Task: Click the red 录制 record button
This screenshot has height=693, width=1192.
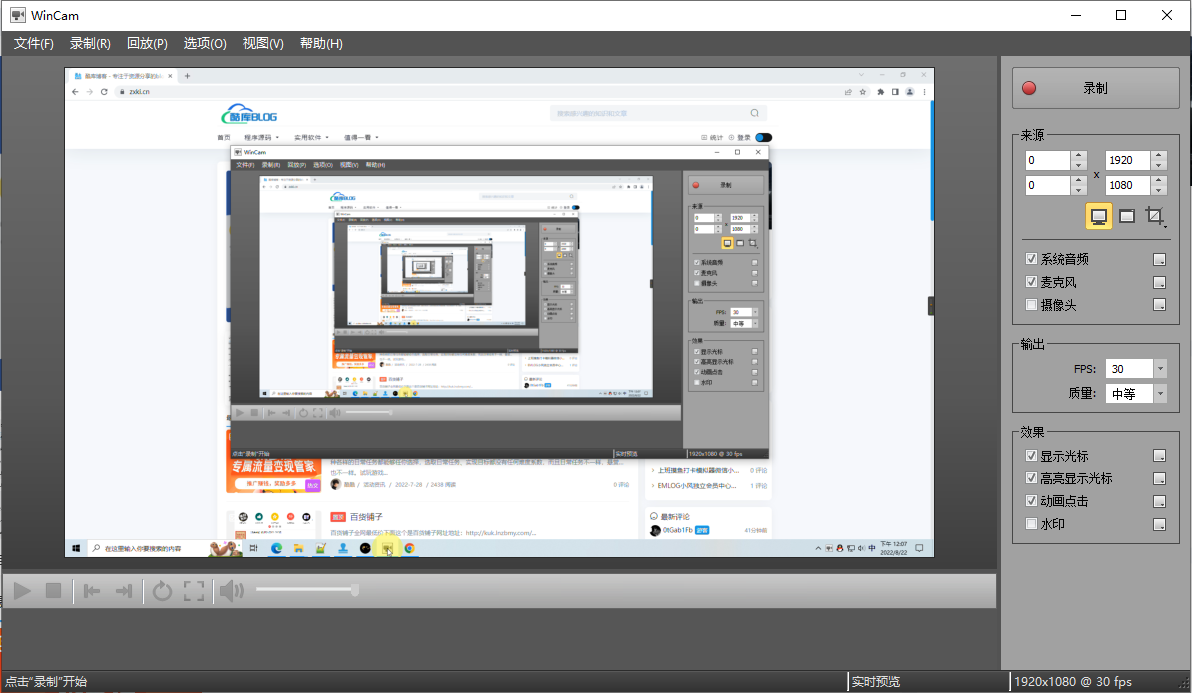Action: click(x=1094, y=87)
